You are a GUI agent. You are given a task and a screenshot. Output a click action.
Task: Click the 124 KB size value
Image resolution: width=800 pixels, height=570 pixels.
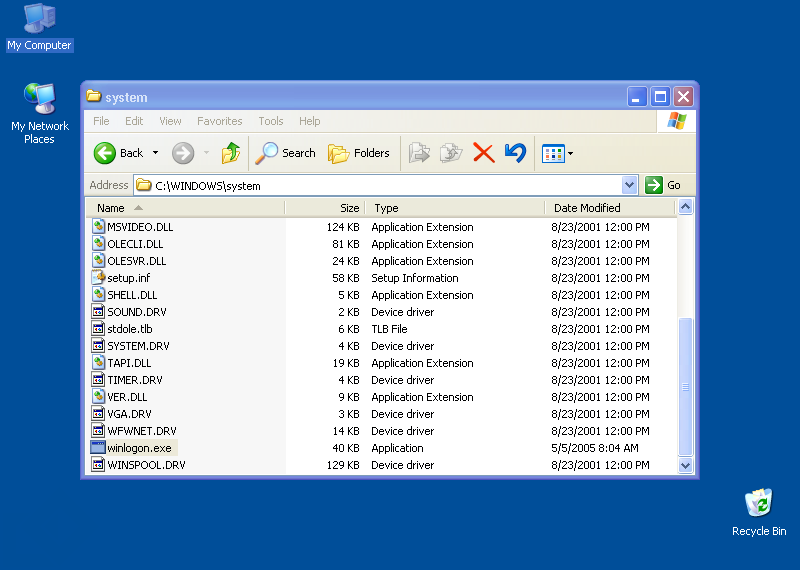tap(343, 227)
